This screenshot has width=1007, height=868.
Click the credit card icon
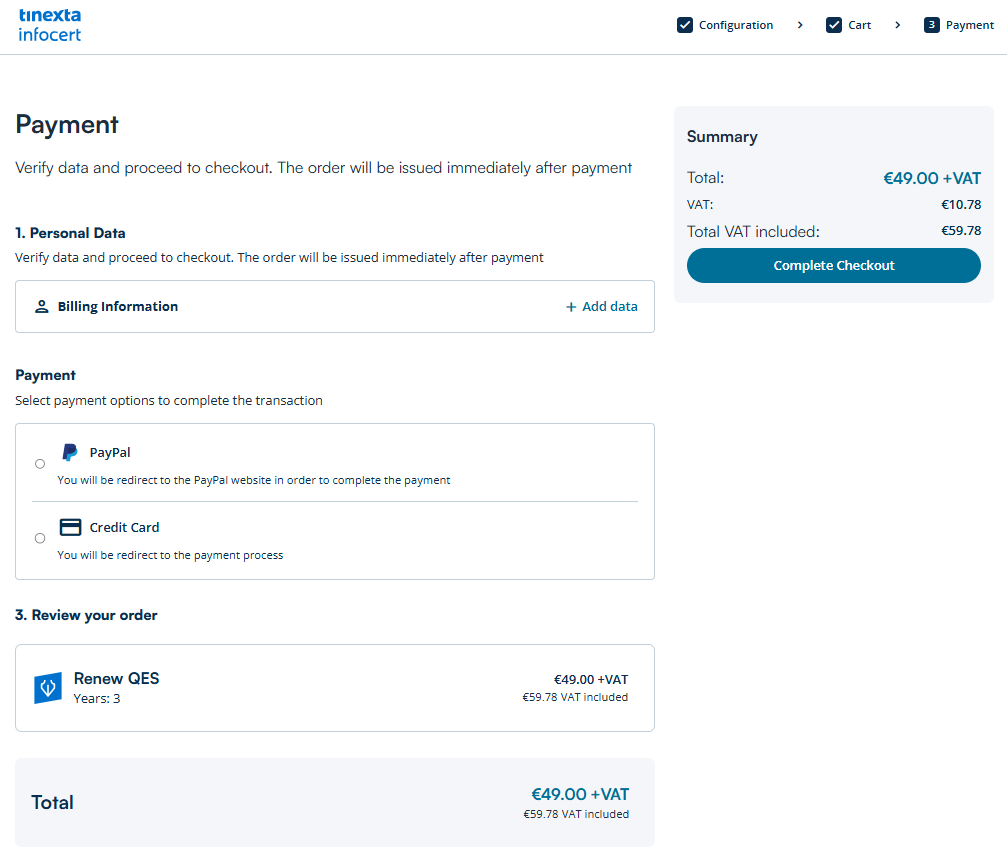70,527
